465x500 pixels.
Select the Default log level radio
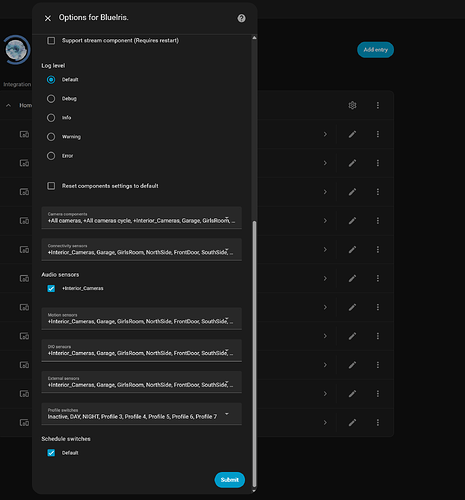pos(51,80)
